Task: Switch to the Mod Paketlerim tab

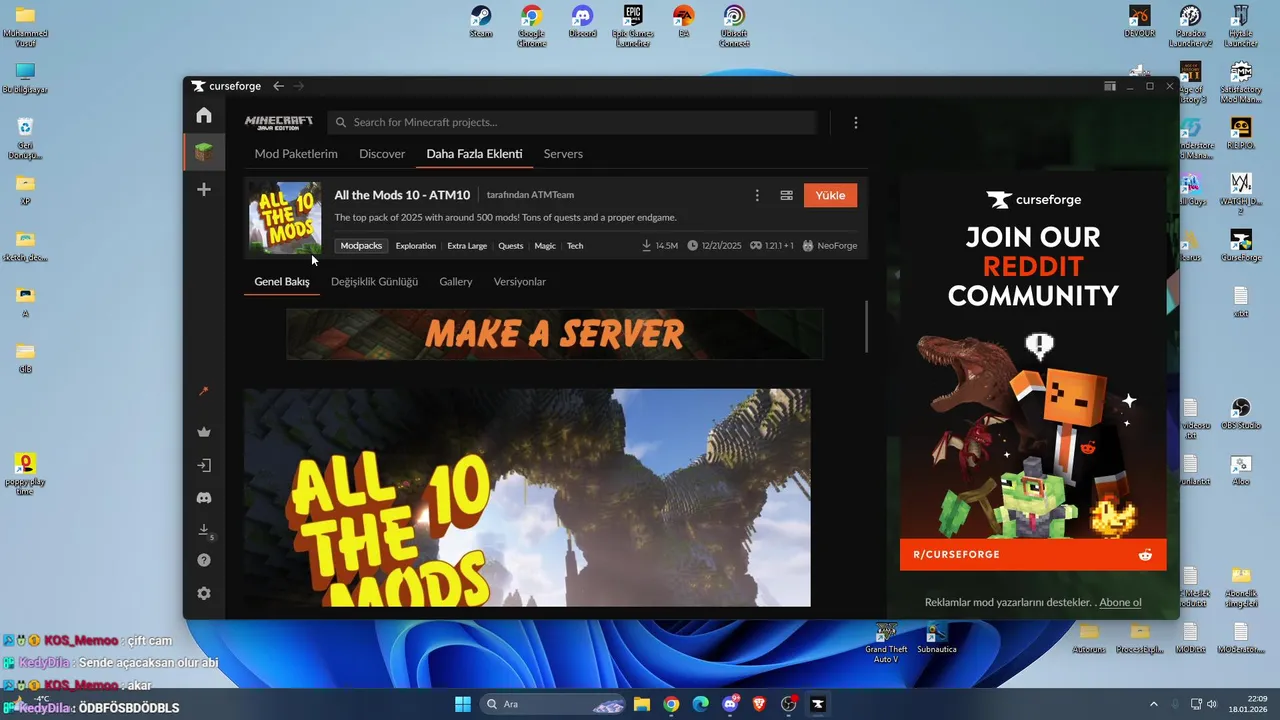Action: (x=296, y=154)
